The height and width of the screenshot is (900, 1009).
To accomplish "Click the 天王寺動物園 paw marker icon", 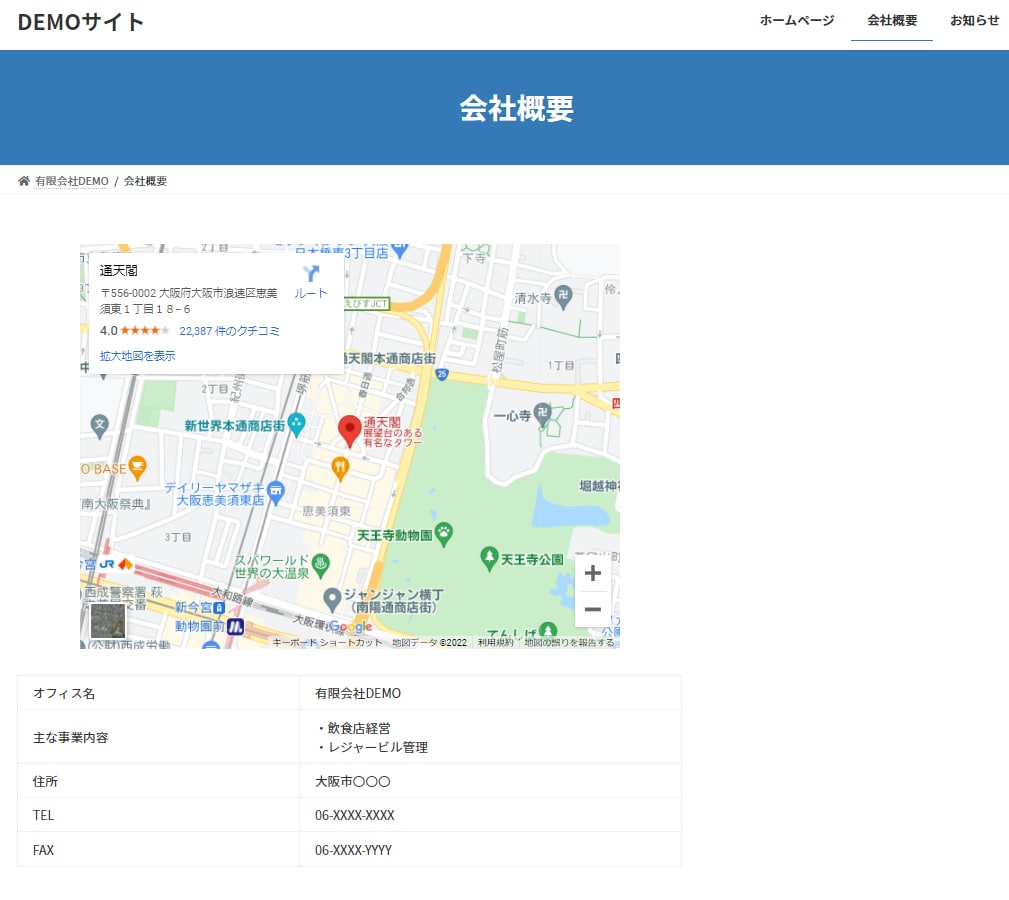I will 444,533.
